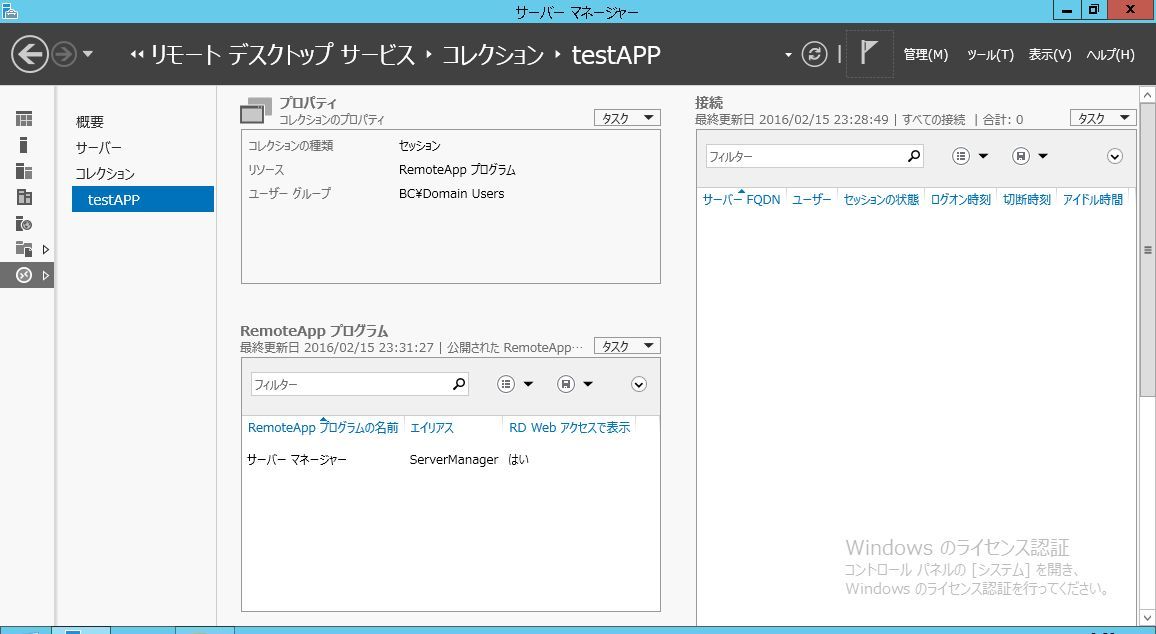Image resolution: width=1156 pixels, height=634 pixels.
Task: Select the File and Storage Services icon
Action: [24, 249]
